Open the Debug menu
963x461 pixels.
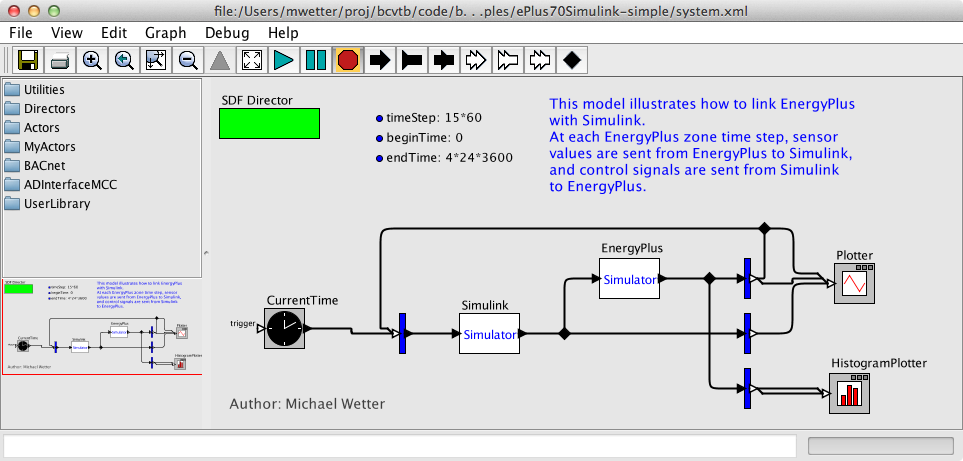227,33
